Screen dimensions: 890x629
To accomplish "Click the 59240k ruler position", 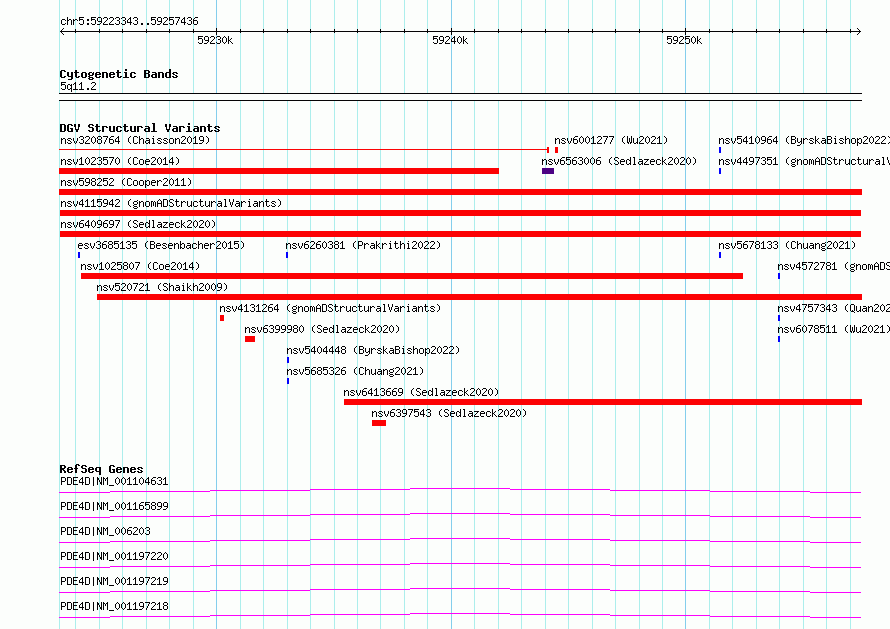I will [450, 40].
